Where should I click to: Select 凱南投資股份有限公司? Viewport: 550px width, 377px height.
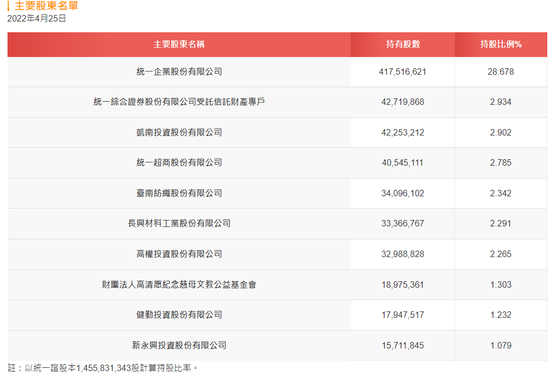(x=179, y=132)
